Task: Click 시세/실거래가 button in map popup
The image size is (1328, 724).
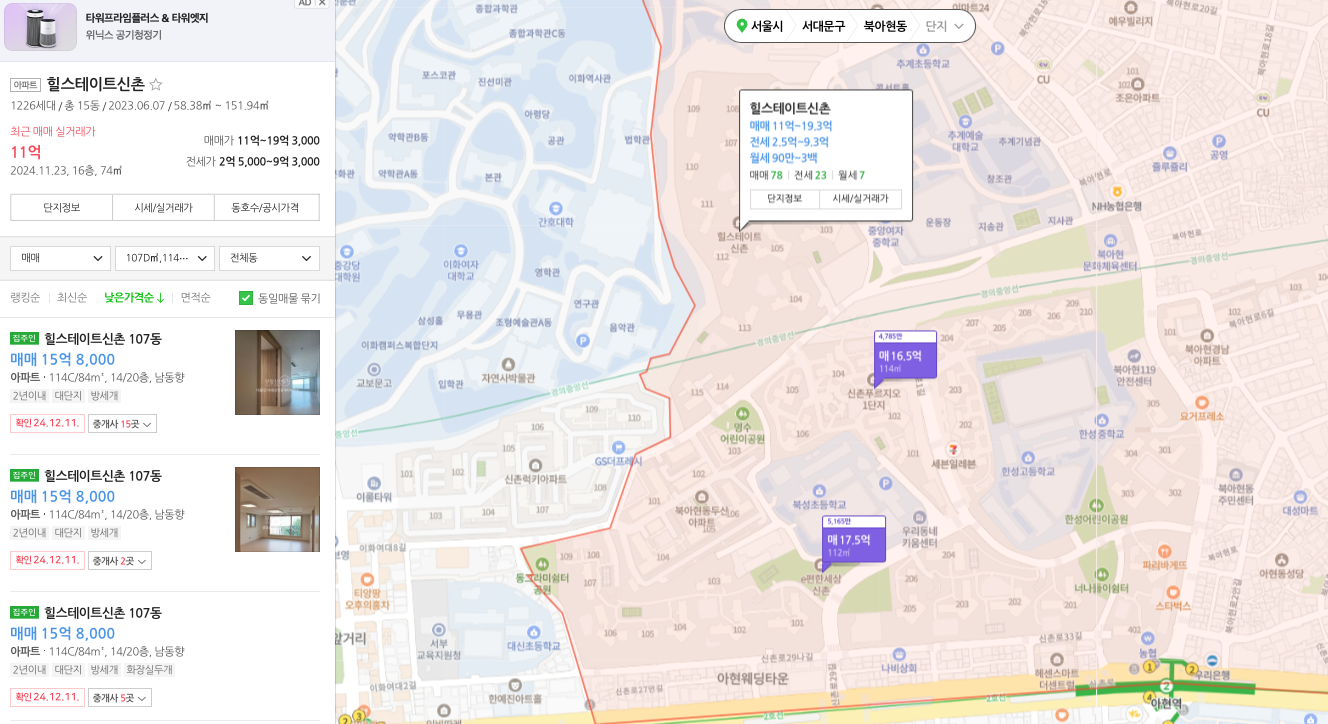Action: [860, 199]
